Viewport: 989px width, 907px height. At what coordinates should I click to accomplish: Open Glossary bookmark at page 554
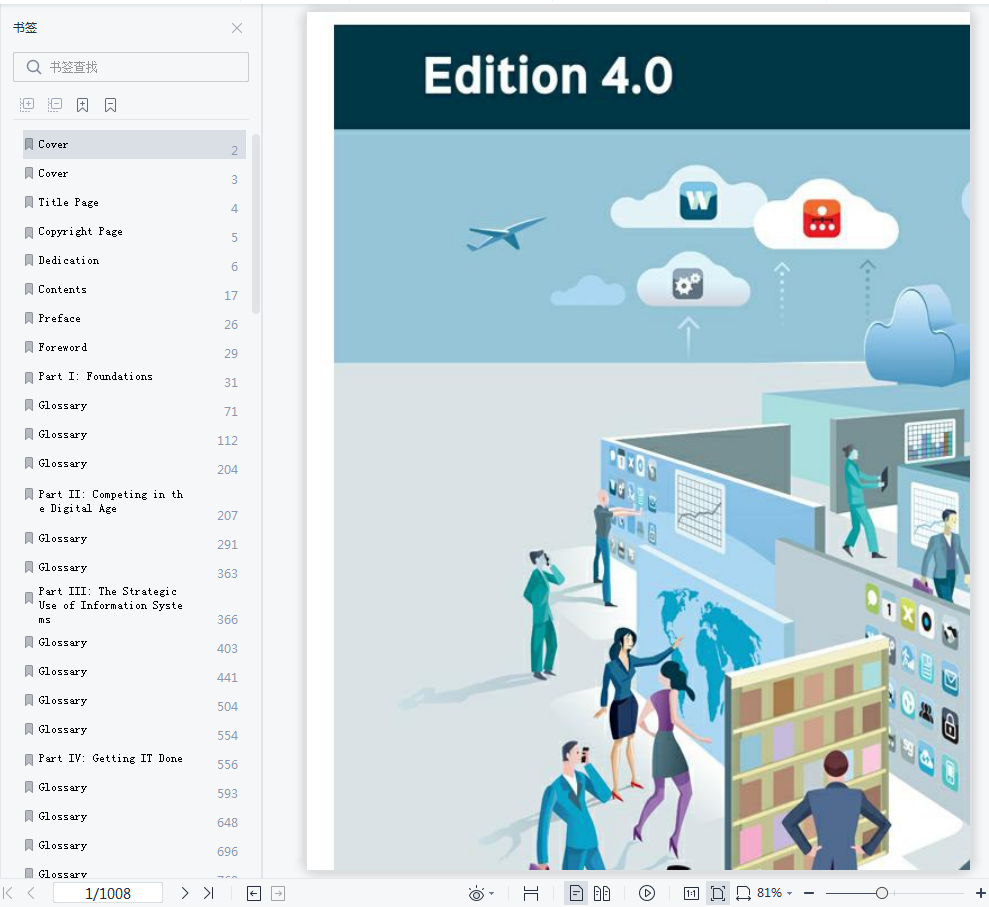pyautogui.click(x=134, y=730)
